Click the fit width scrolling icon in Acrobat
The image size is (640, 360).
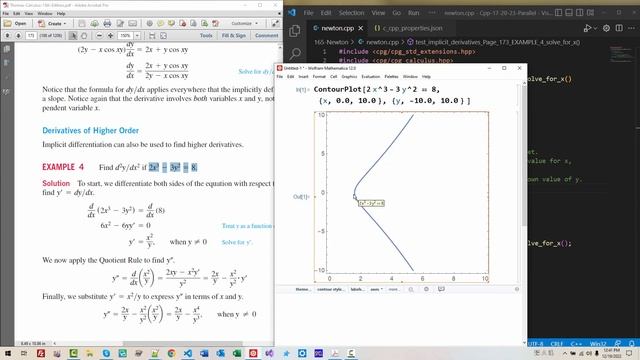coord(152,36)
